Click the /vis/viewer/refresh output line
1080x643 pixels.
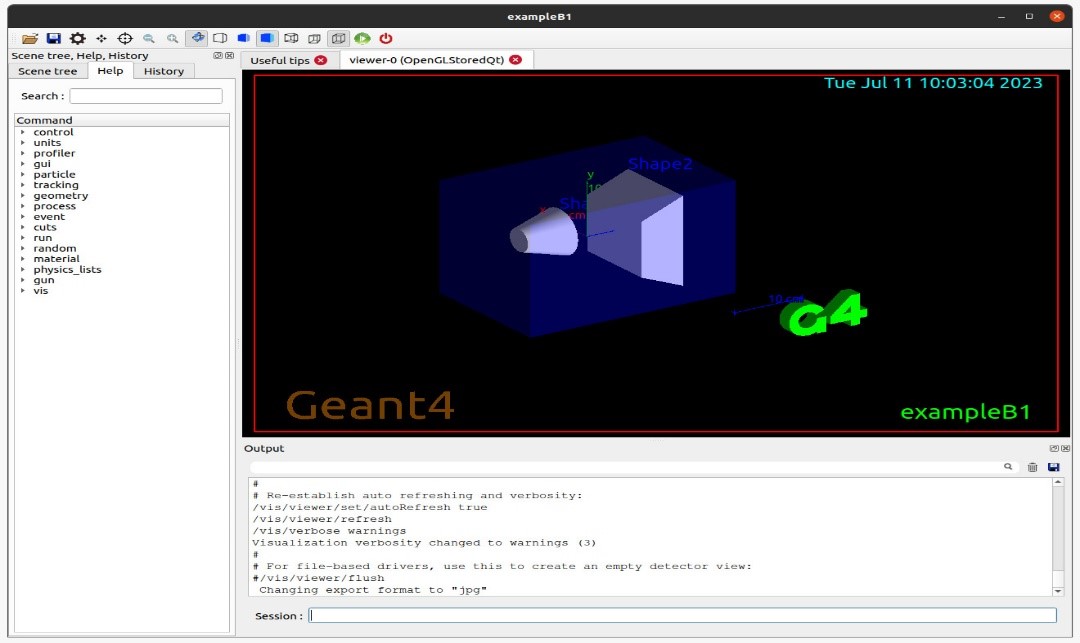click(x=322, y=519)
